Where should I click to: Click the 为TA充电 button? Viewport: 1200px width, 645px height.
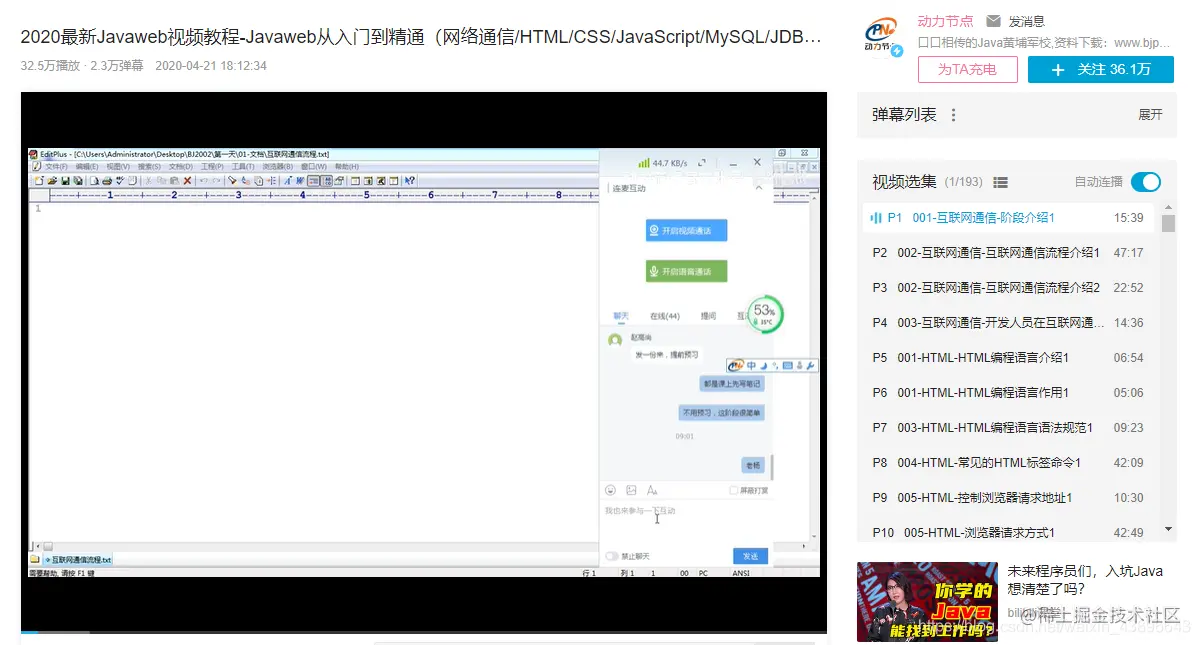coord(967,69)
